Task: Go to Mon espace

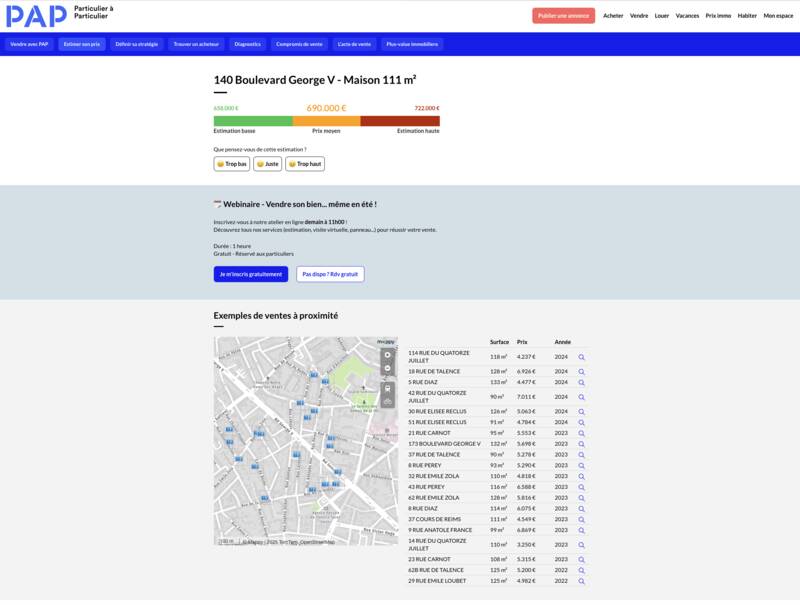Action: tap(778, 16)
